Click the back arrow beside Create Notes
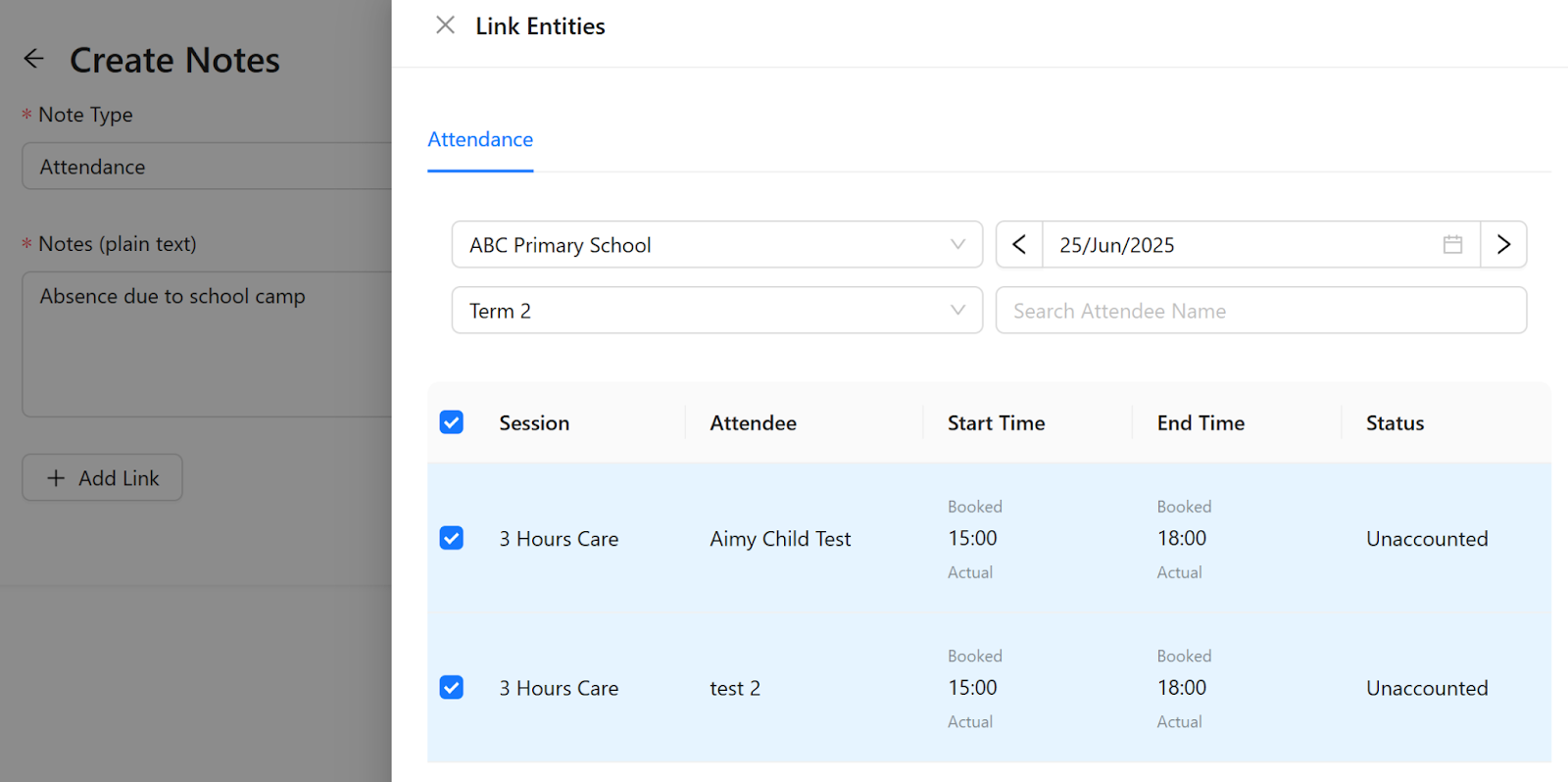Screen dimensions: 1568x782 pyautogui.click(x=34, y=59)
